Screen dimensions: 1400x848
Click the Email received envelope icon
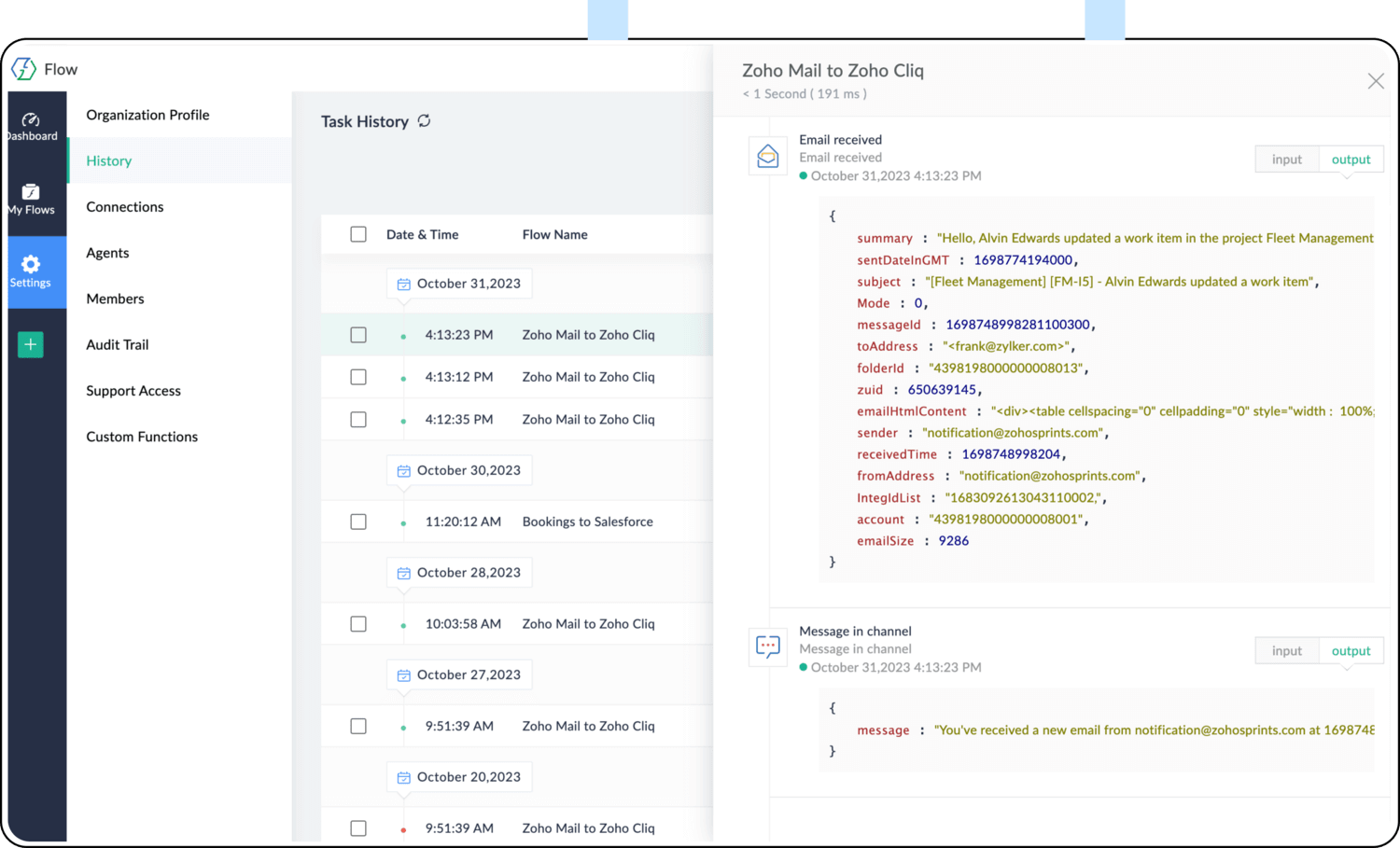pyautogui.click(x=767, y=157)
